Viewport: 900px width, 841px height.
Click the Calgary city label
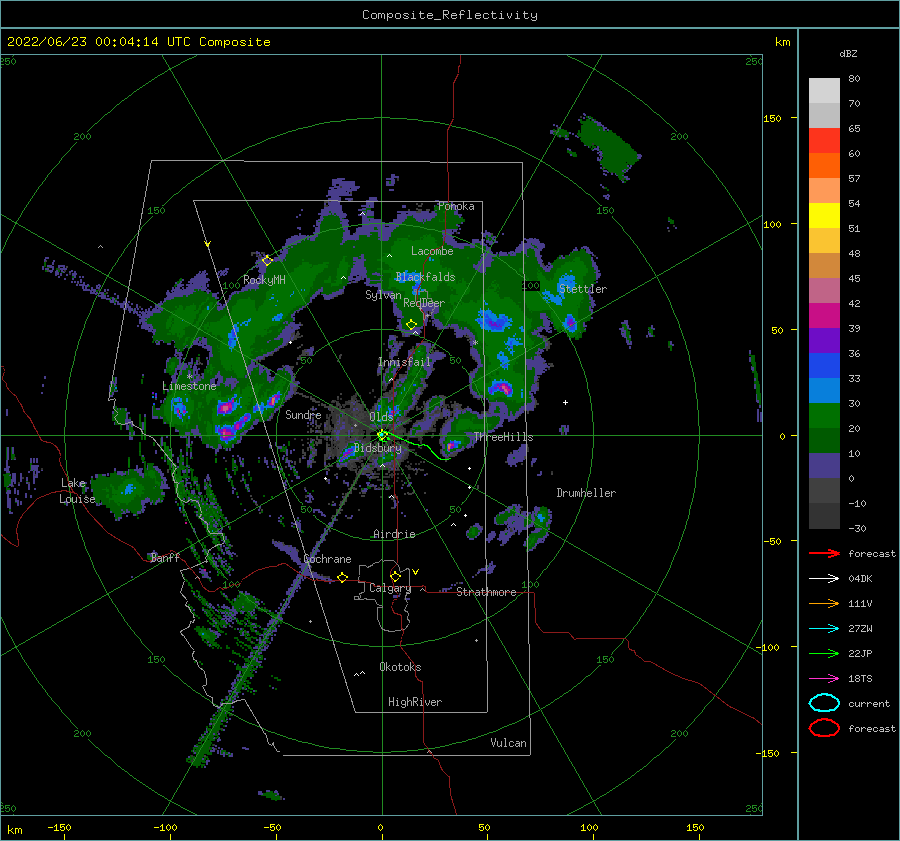click(390, 588)
